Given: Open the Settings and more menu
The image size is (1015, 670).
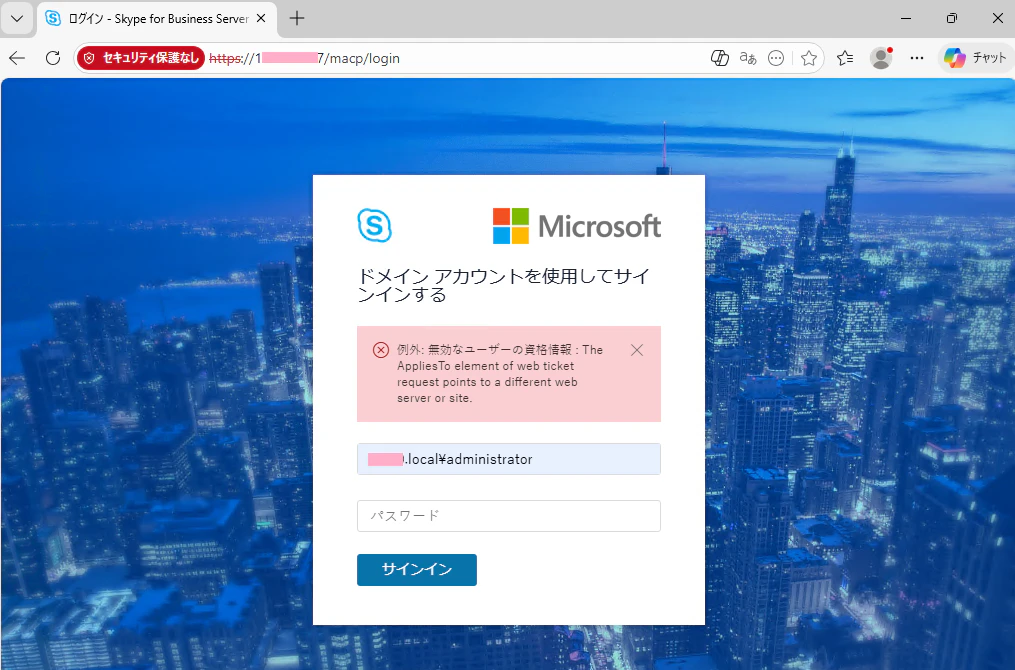Looking at the screenshot, I should click(917, 58).
